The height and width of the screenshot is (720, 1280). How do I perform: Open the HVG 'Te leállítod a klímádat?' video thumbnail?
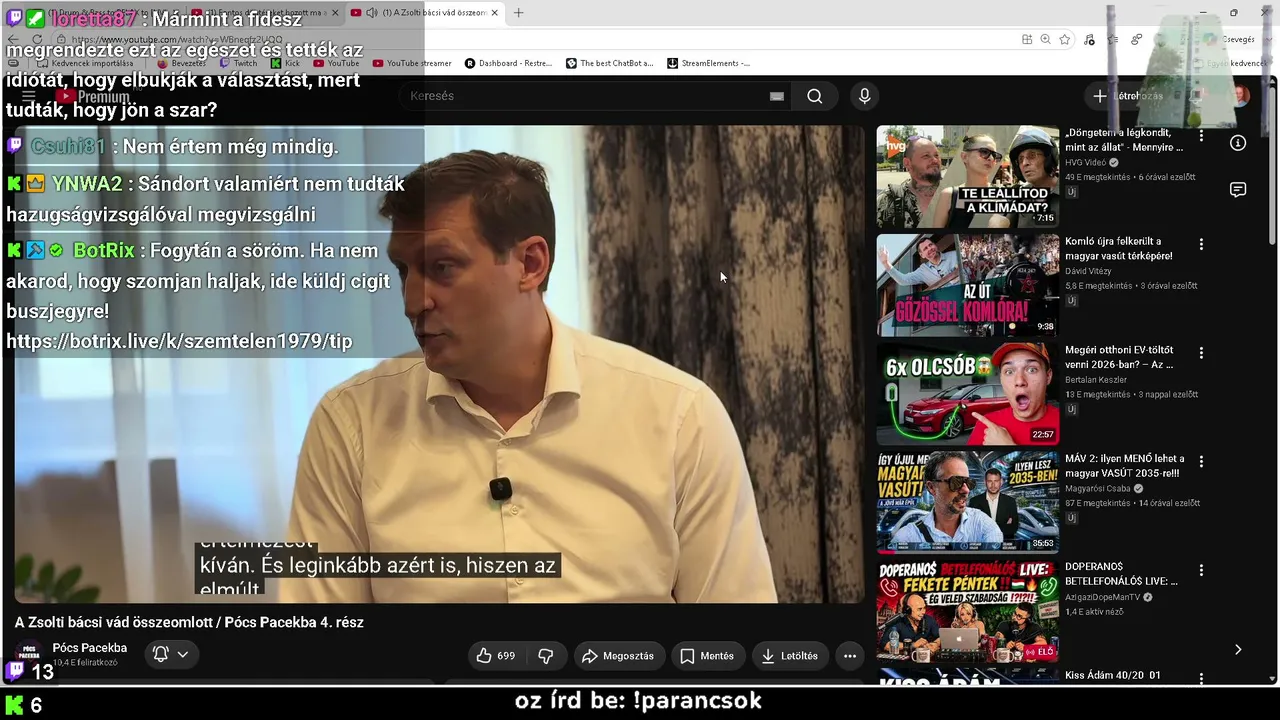(x=968, y=177)
